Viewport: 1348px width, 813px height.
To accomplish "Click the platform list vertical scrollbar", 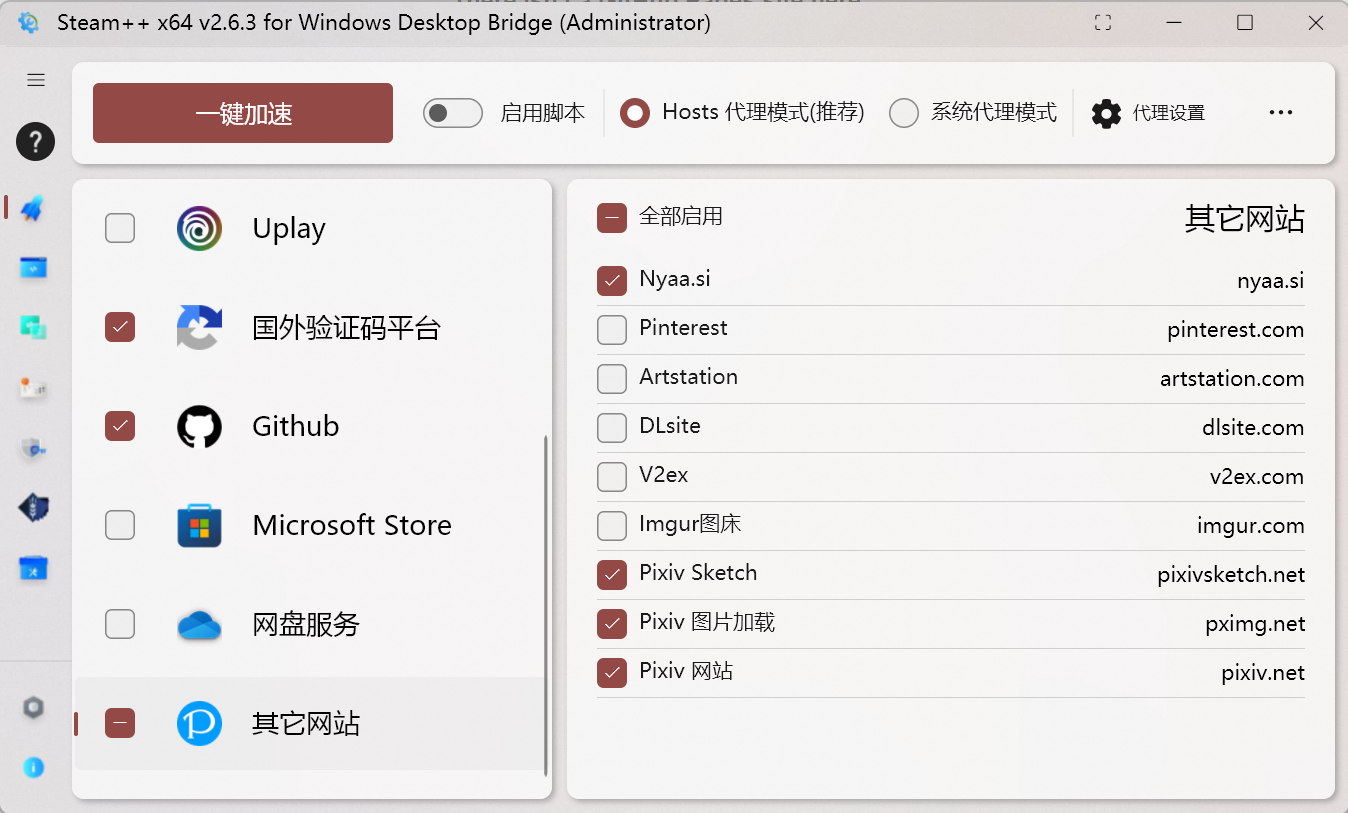I will (x=545, y=606).
